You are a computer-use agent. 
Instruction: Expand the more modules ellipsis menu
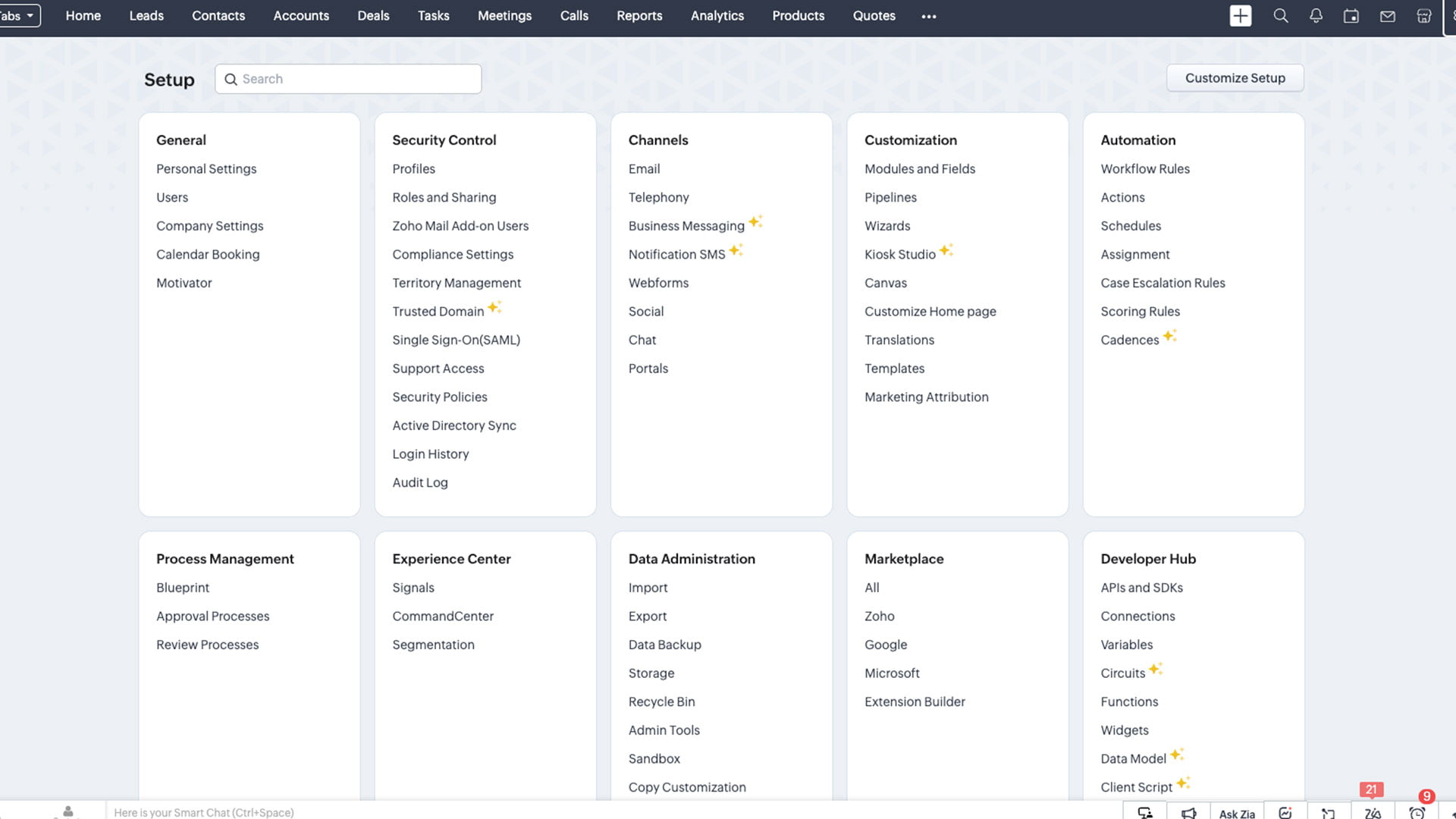(x=929, y=16)
